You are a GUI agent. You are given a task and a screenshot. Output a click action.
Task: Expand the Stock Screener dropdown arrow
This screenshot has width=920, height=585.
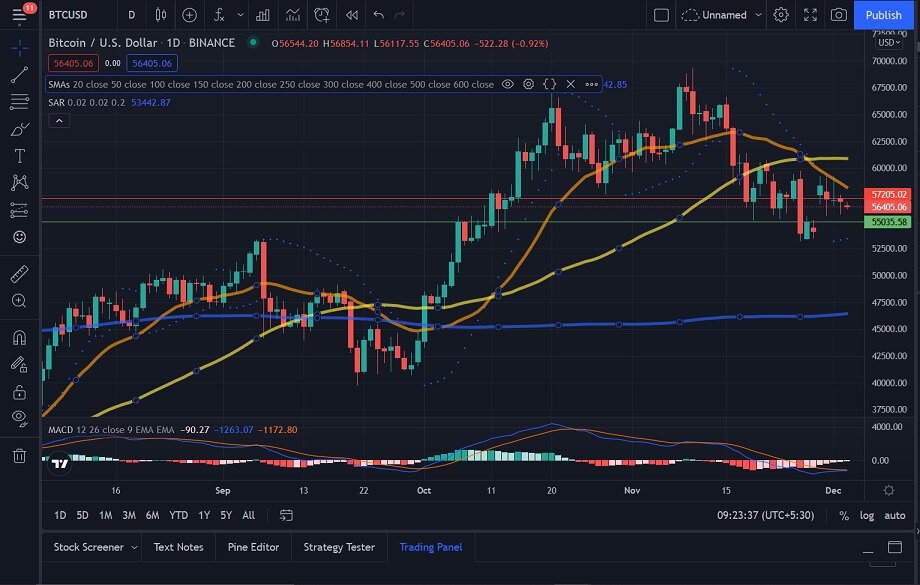click(134, 547)
